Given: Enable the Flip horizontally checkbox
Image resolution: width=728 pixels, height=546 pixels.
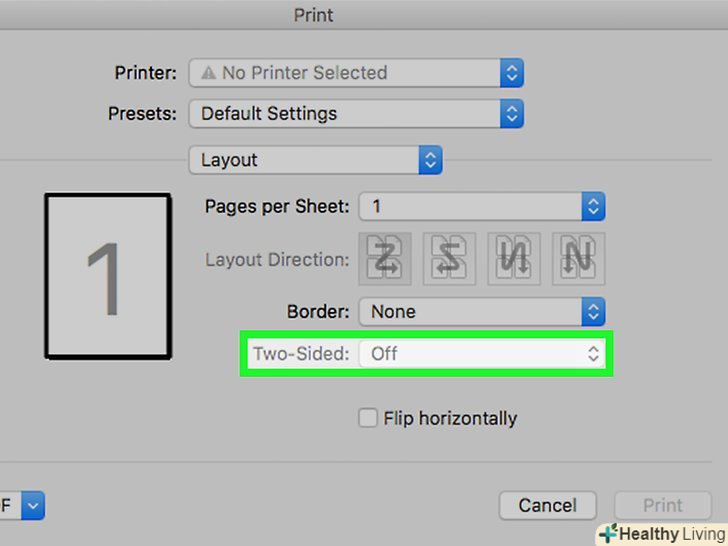Looking at the screenshot, I should [x=368, y=418].
